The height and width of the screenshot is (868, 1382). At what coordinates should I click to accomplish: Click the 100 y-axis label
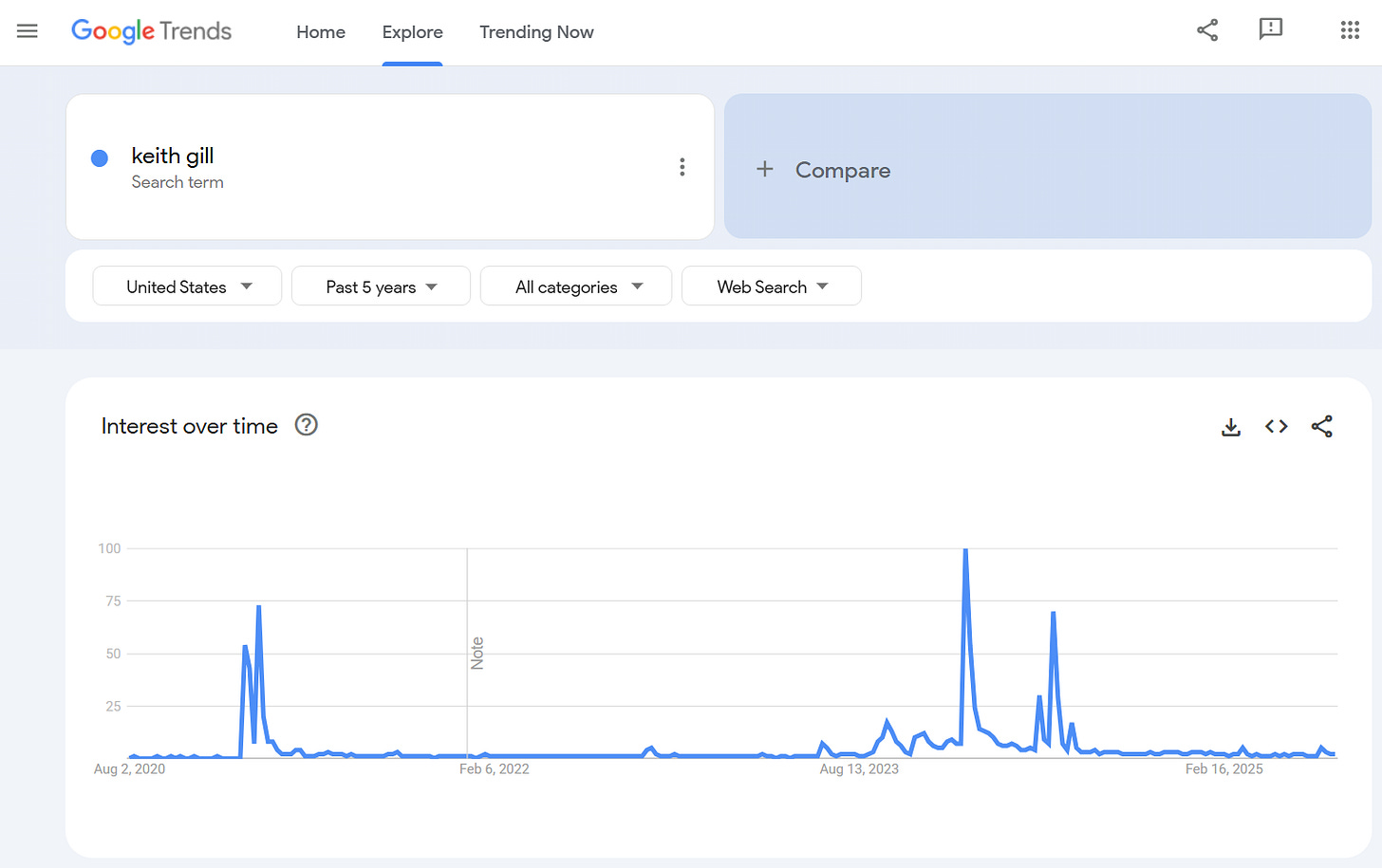pyautogui.click(x=109, y=548)
